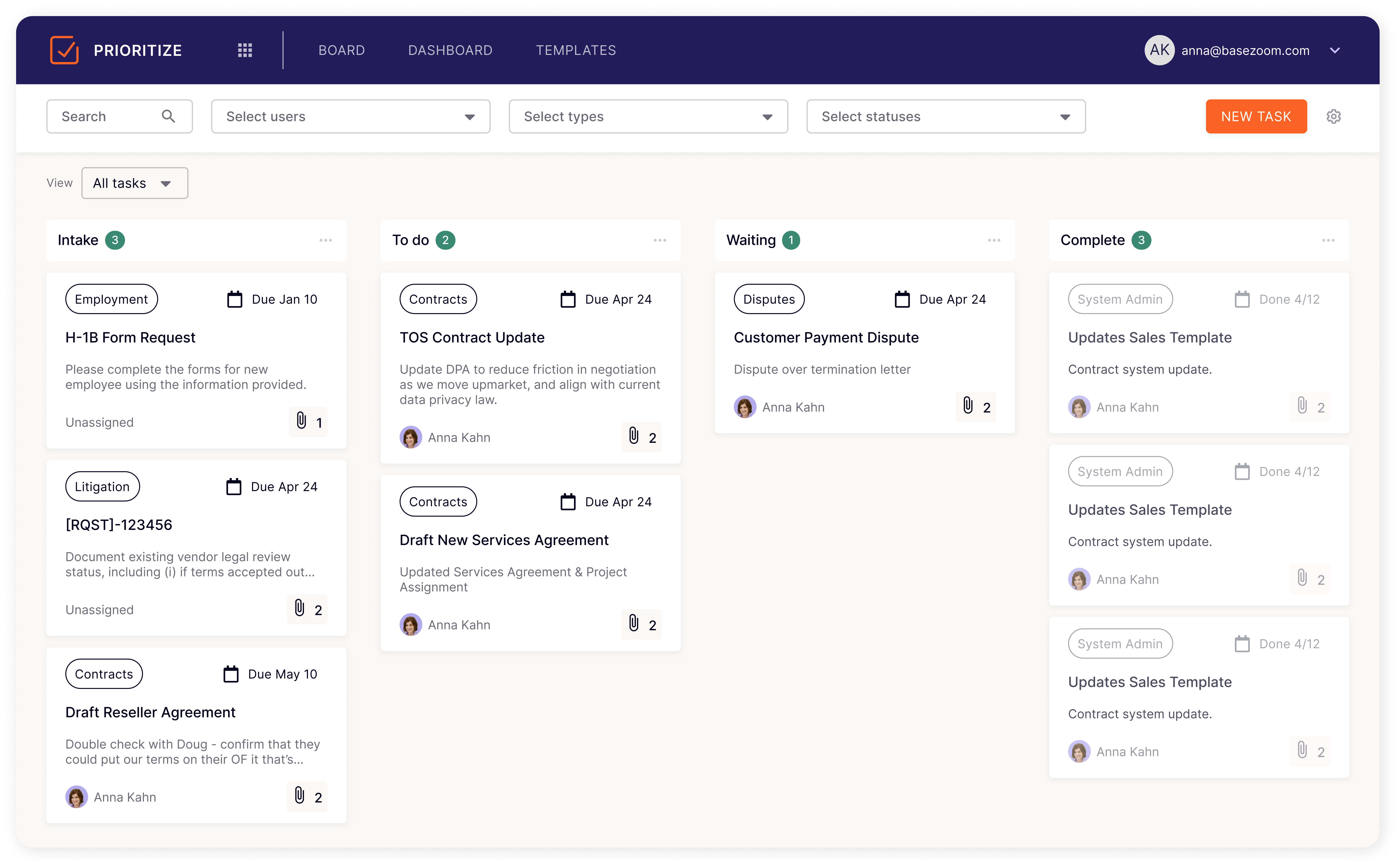Open the Select statuses dropdown
Image resolution: width=1400 pixels, height=868 pixels.
(945, 116)
